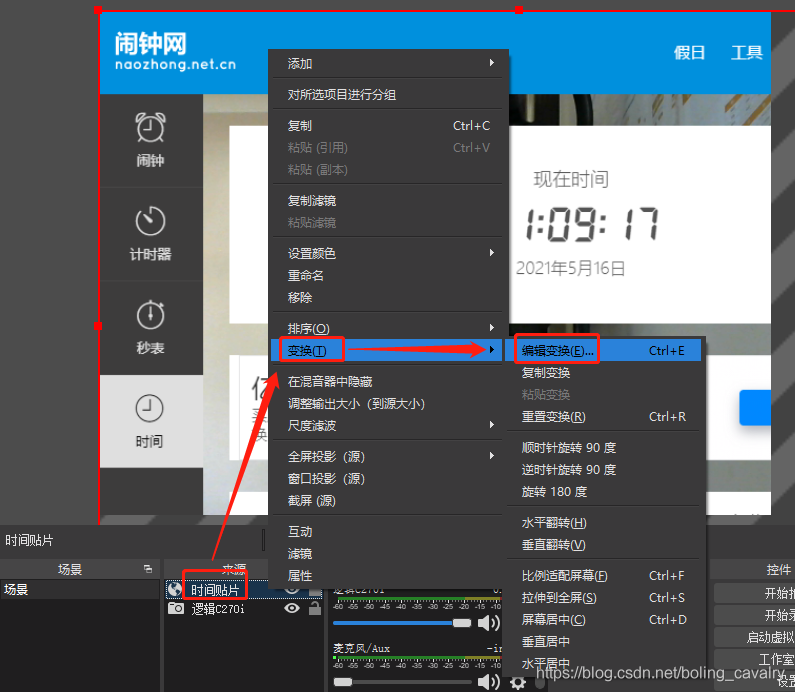Select 垂直翻转(V)
Image resolution: width=795 pixels, height=692 pixels.
603,545
